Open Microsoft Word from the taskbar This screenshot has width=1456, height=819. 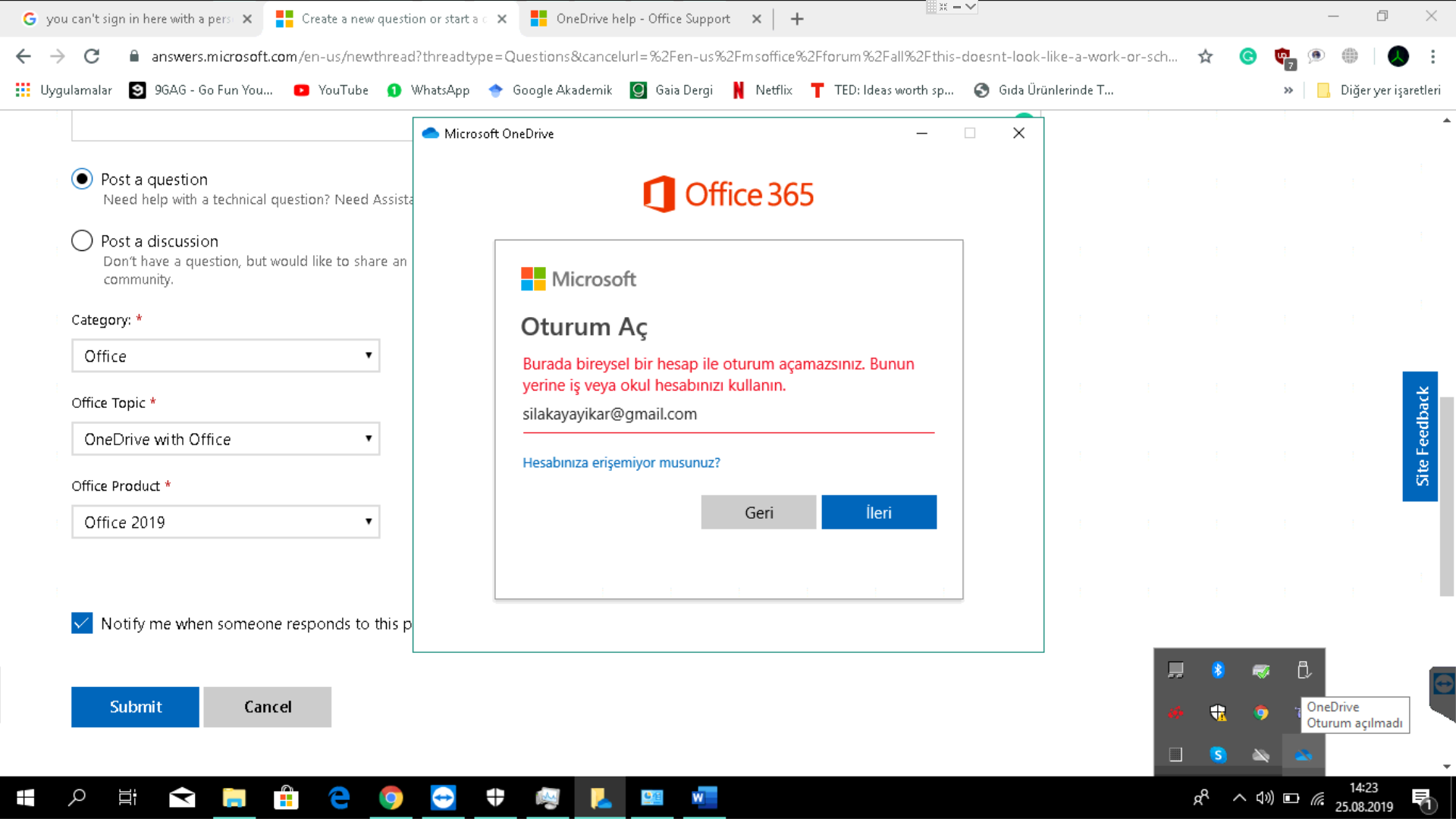704,798
